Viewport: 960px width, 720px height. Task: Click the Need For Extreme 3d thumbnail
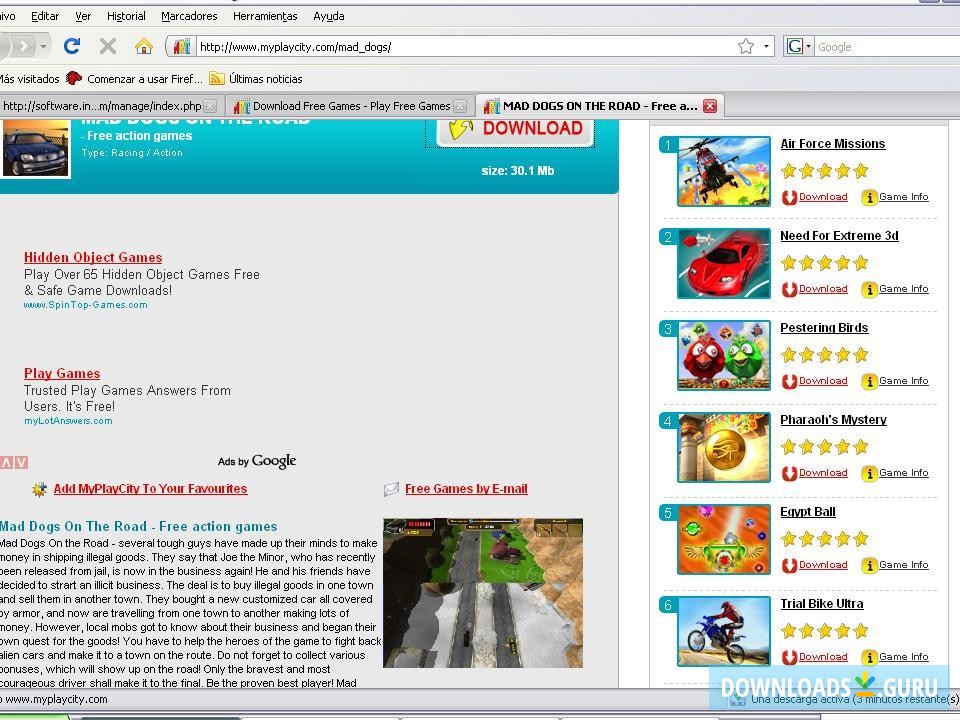(x=723, y=263)
